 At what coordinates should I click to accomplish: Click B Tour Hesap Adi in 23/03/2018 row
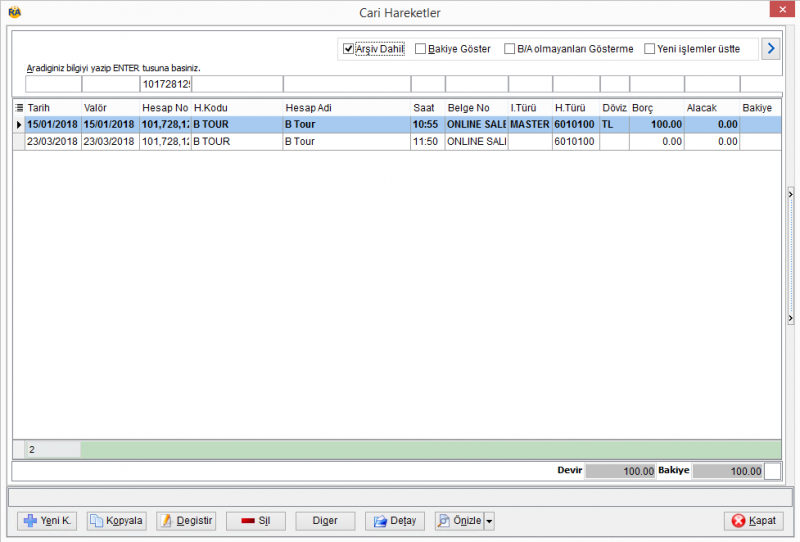coord(347,142)
